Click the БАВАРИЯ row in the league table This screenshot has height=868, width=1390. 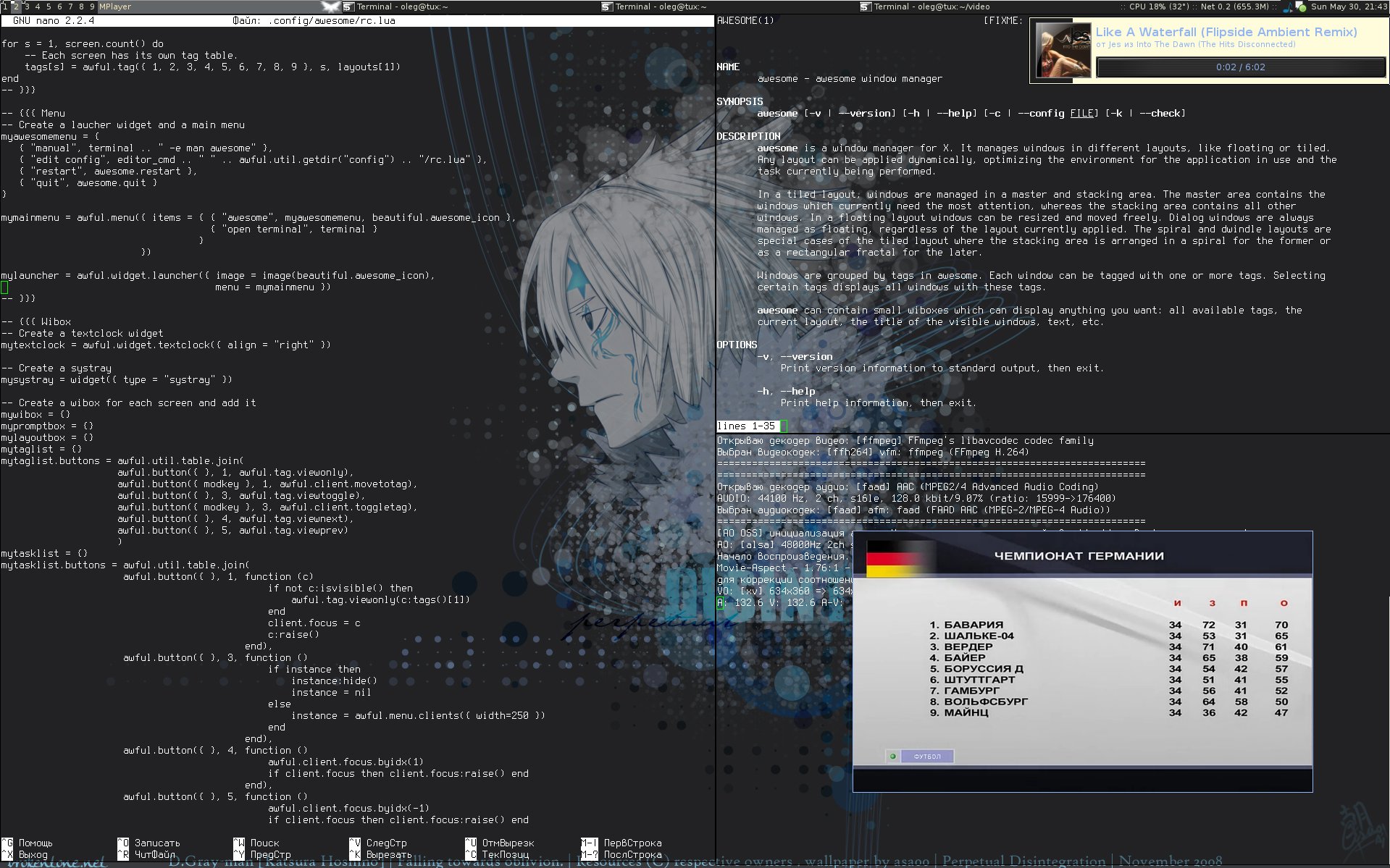(1108, 625)
